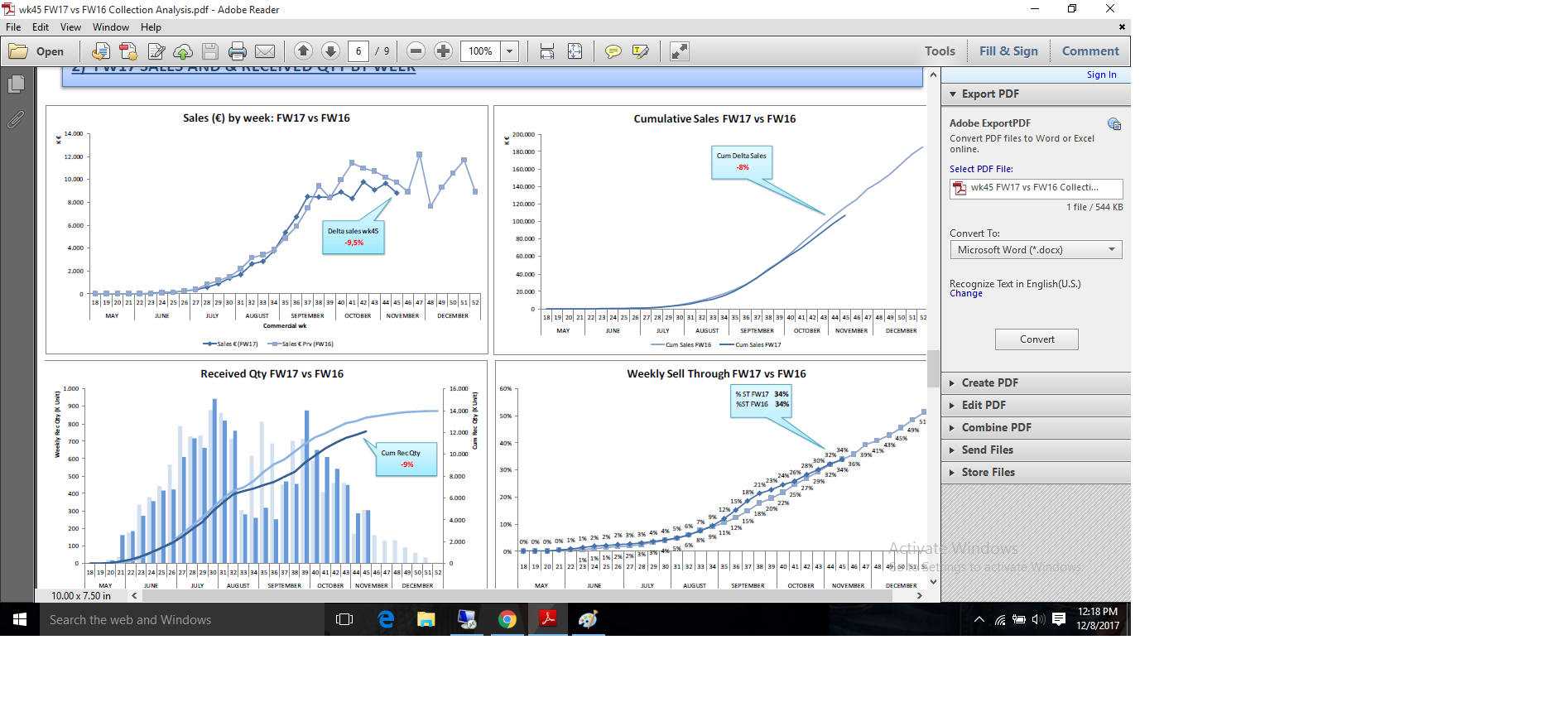The height and width of the screenshot is (707, 1568).
Task: Click the Open folder icon in toolbar
Action: pyautogui.click(x=18, y=51)
